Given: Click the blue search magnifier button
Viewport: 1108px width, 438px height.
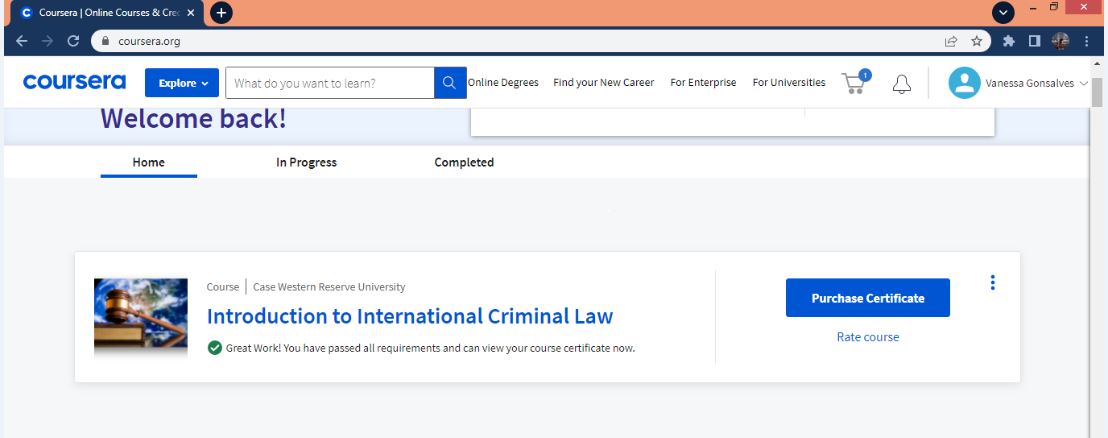Looking at the screenshot, I should tap(449, 83).
